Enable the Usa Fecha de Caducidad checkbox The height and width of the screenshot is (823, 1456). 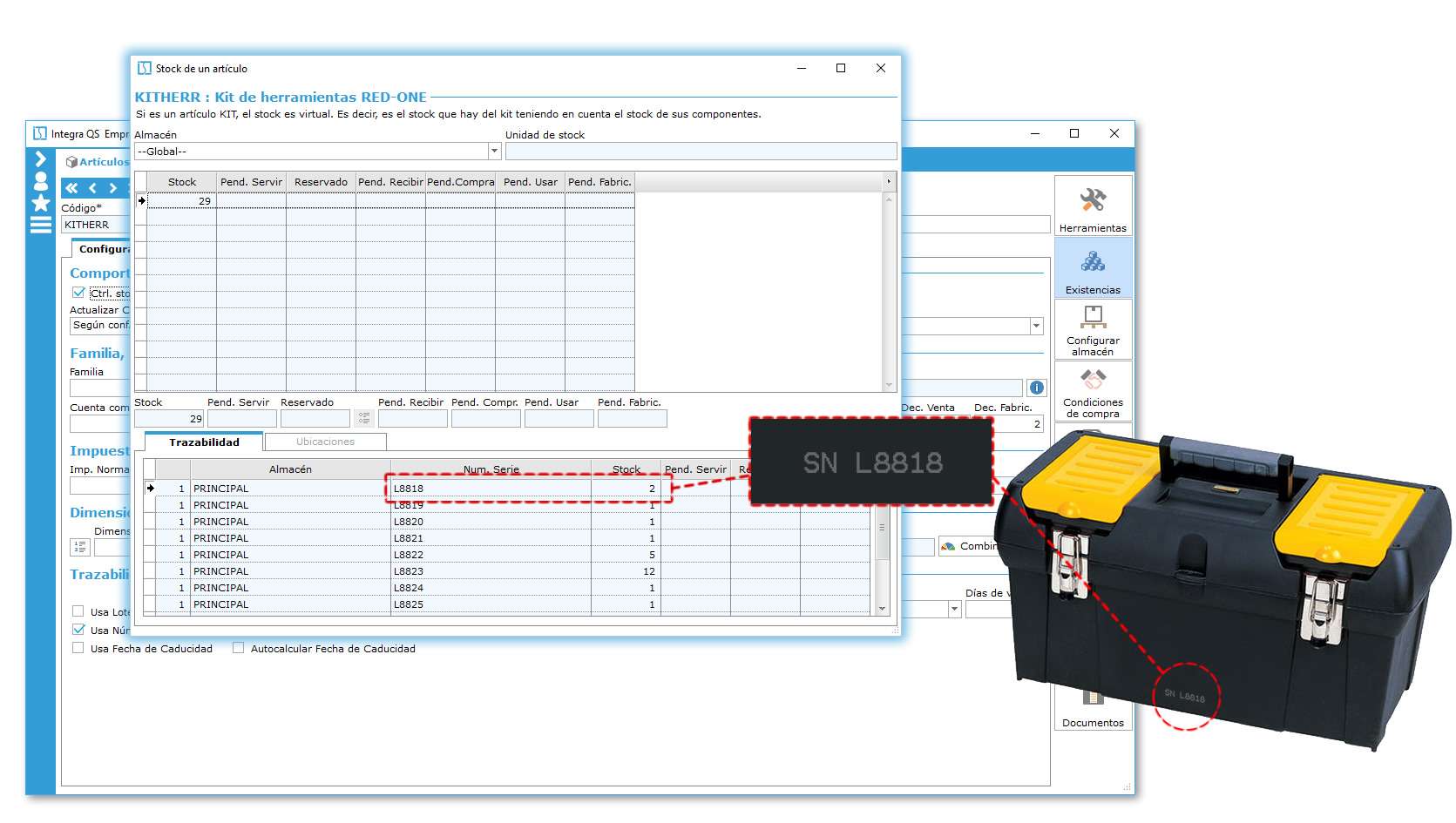78,649
